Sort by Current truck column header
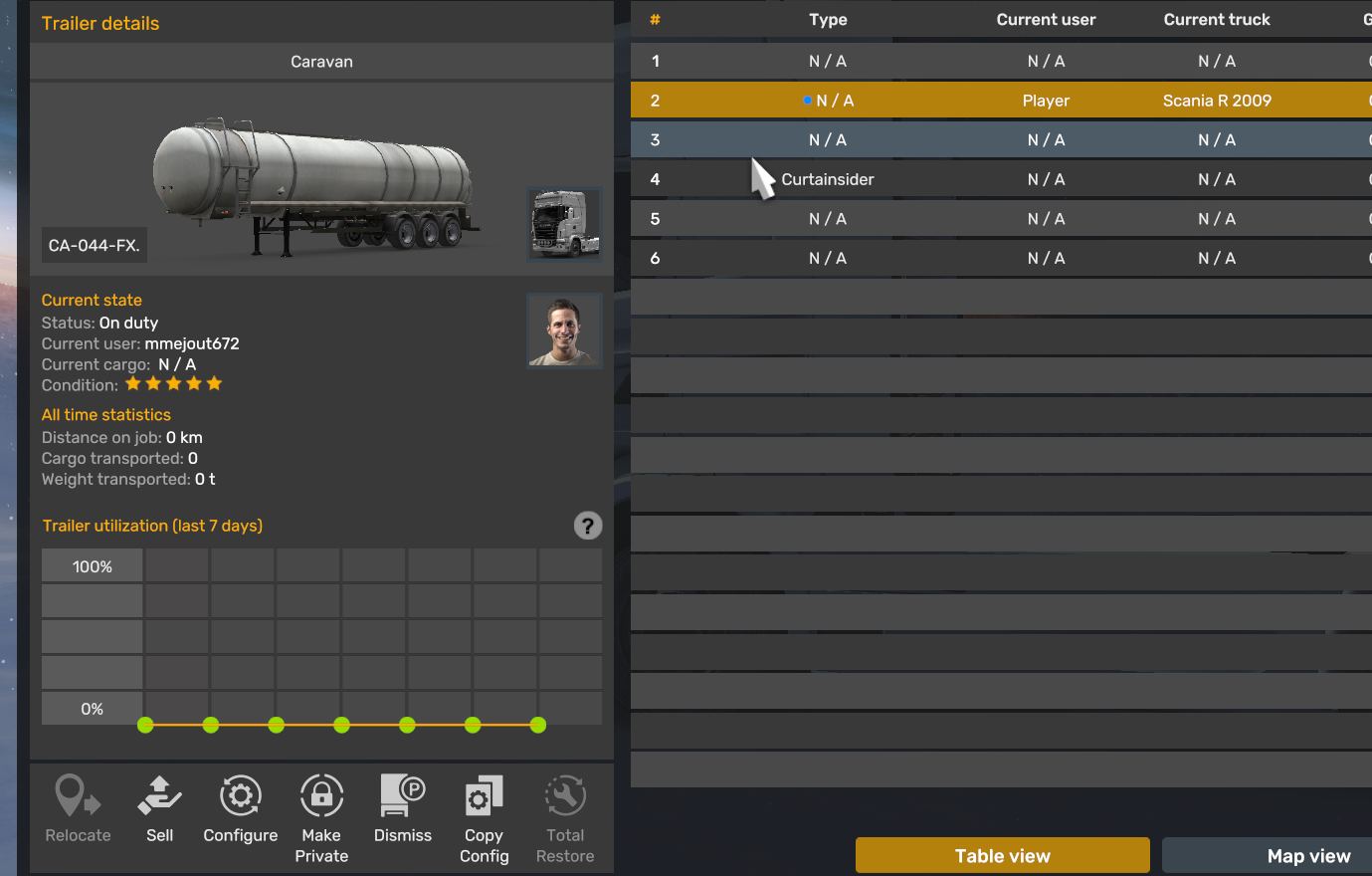1372x876 pixels. pyautogui.click(x=1217, y=19)
